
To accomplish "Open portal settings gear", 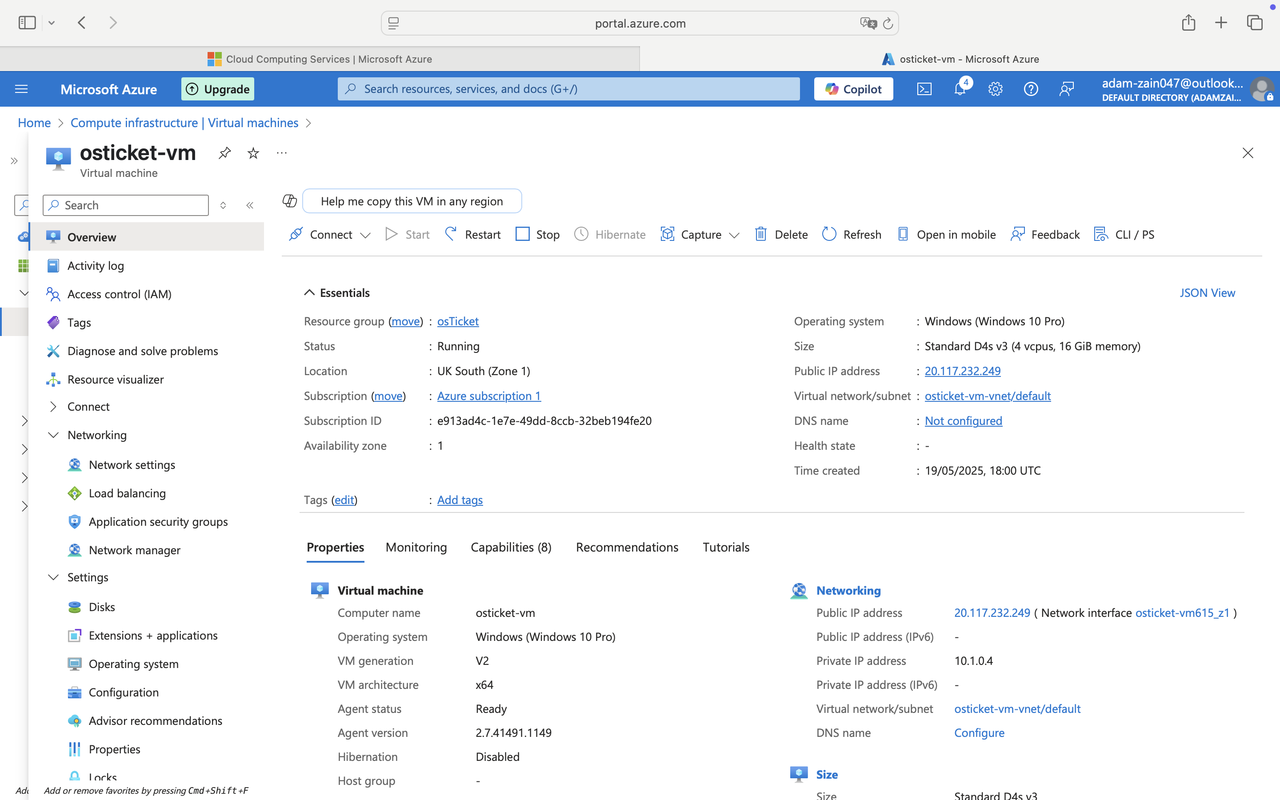I will (x=995, y=89).
